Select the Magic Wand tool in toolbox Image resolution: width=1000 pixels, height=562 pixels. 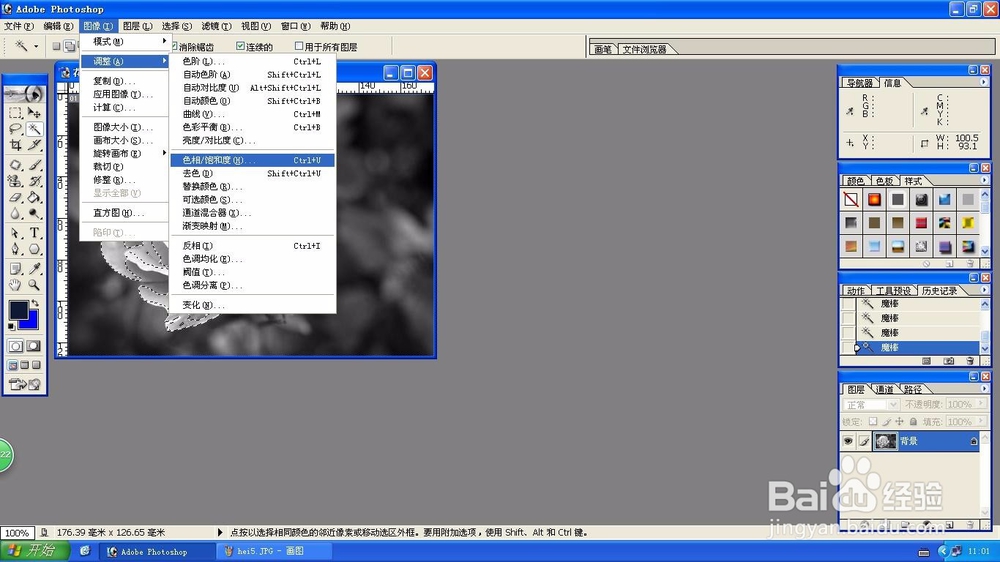[x=34, y=129]
